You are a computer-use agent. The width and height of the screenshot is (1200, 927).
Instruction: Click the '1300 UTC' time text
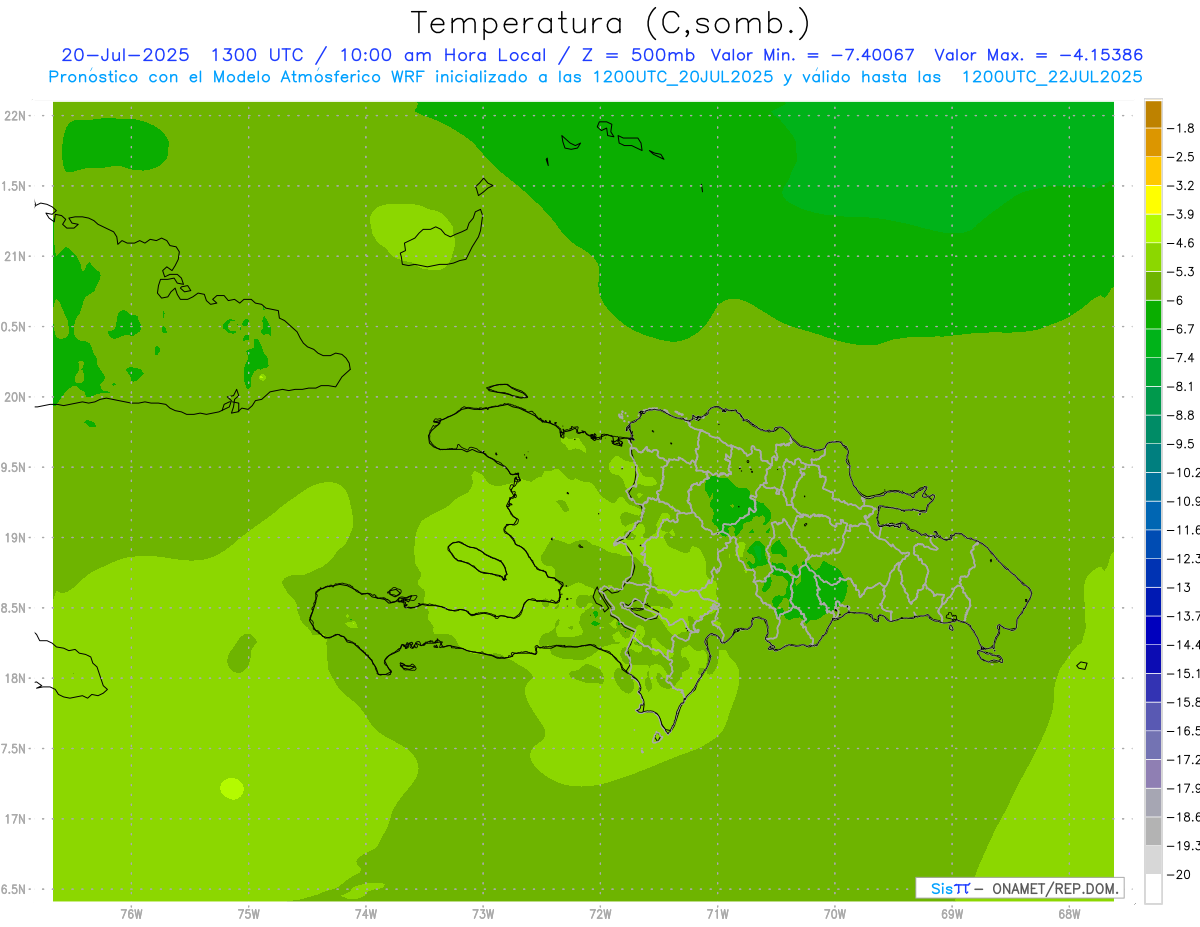(255, 55)
